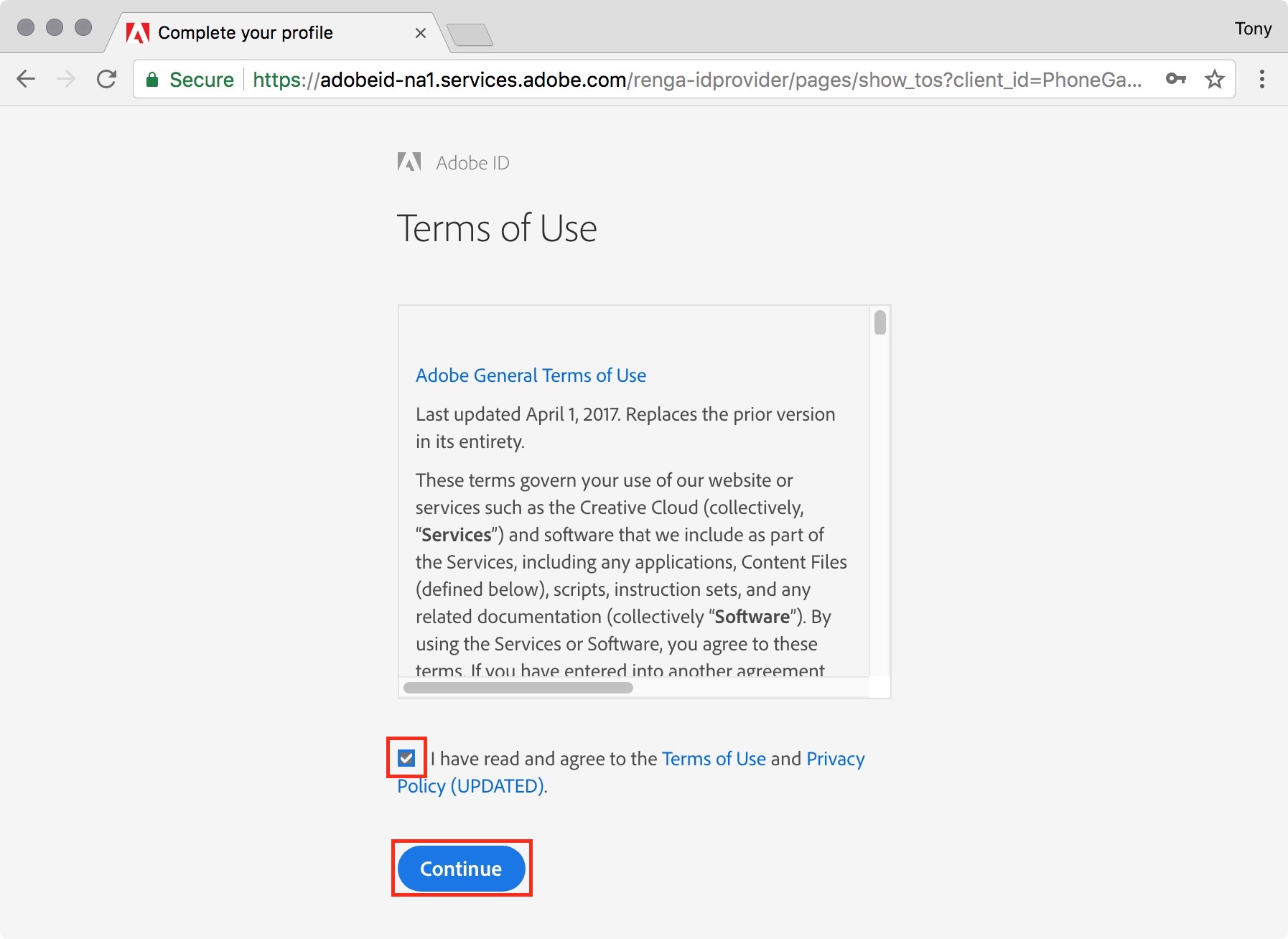Click the Adobe favicon in the tab
This screenshot has width=1288, height=939.
coord(138,33)
